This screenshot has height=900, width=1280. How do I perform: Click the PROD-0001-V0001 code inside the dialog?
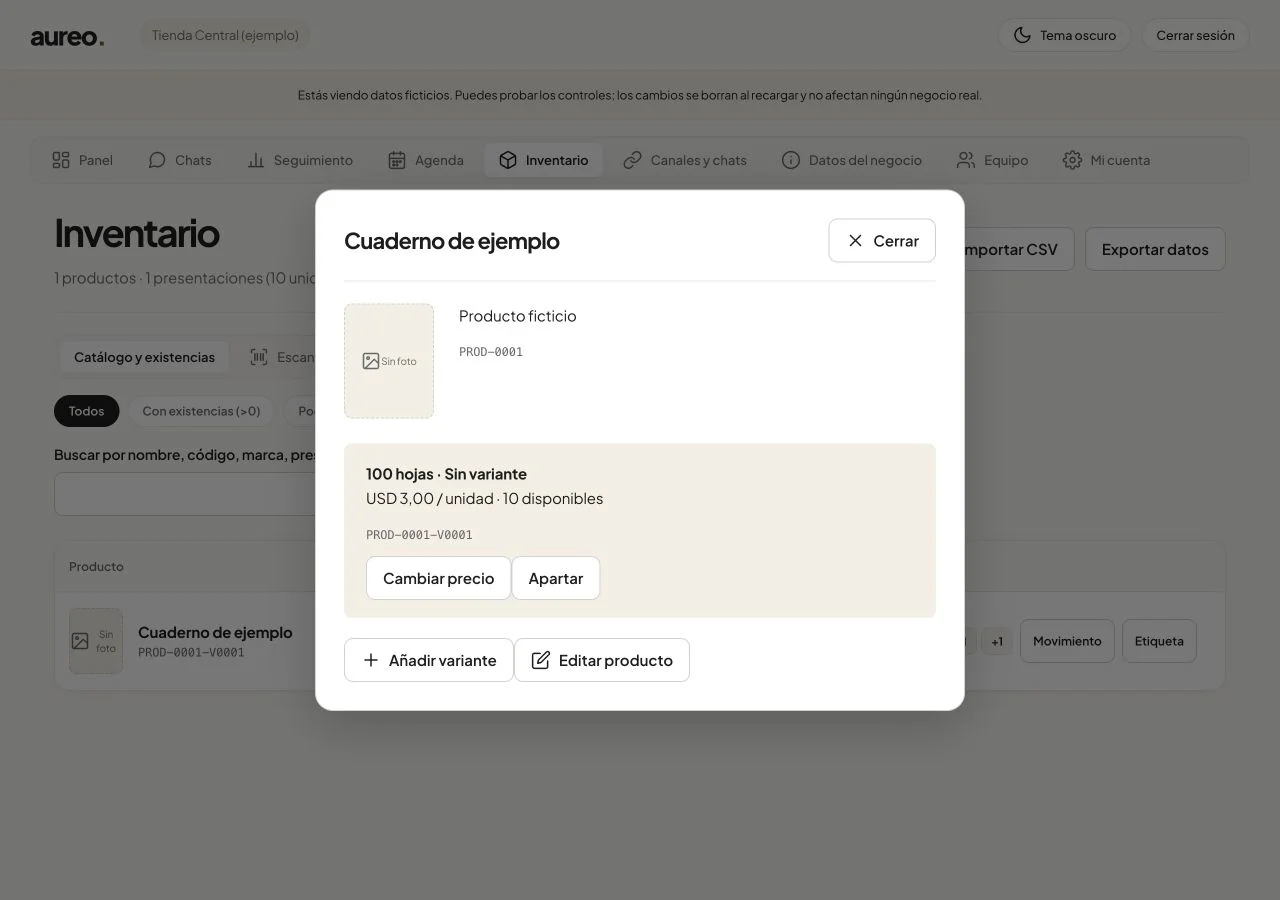click(419, 535)
